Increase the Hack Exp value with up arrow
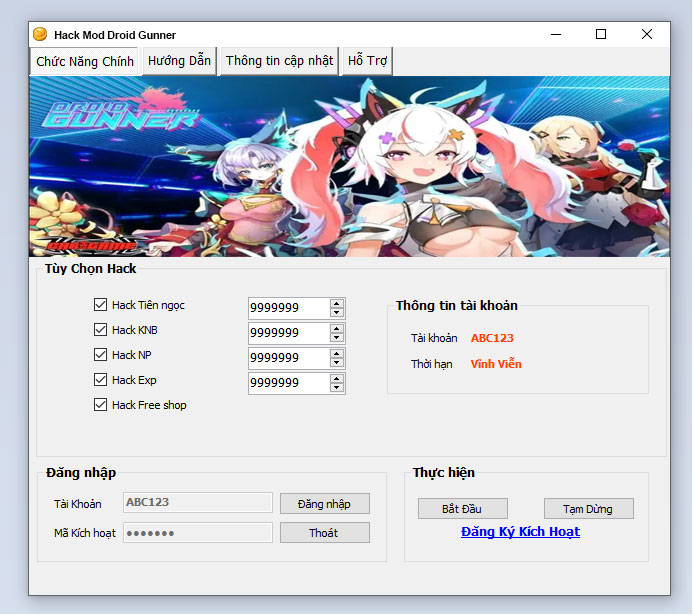This screenshot has height=616, width=693. tap(337, 379)
